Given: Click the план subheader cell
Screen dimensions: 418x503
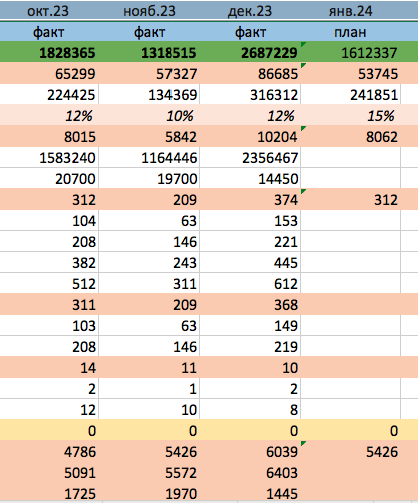Looking at the screenshot, I should 350,32.
